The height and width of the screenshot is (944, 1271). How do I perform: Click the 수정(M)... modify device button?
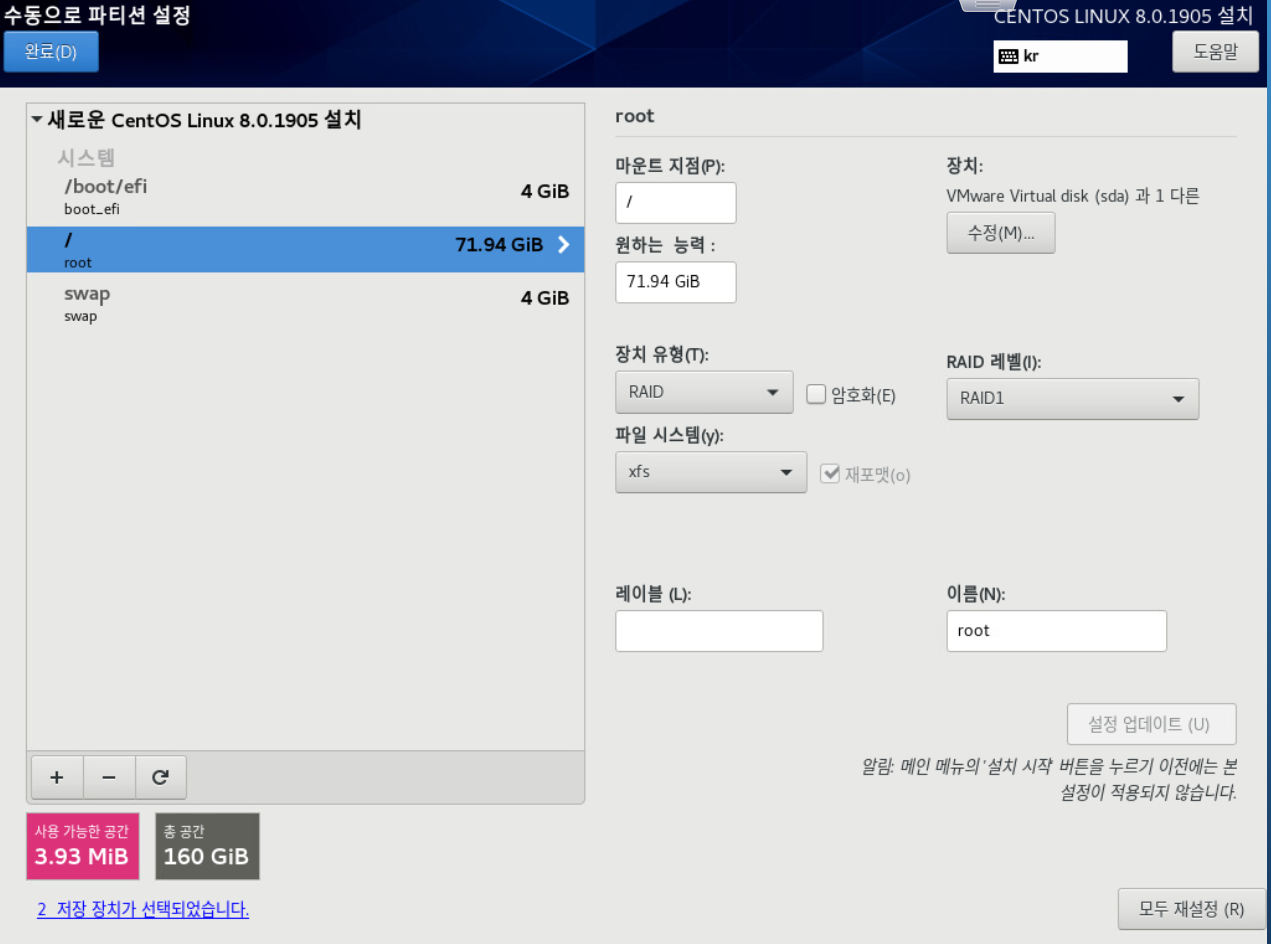pyautogui.click(x=1000, y=233)
